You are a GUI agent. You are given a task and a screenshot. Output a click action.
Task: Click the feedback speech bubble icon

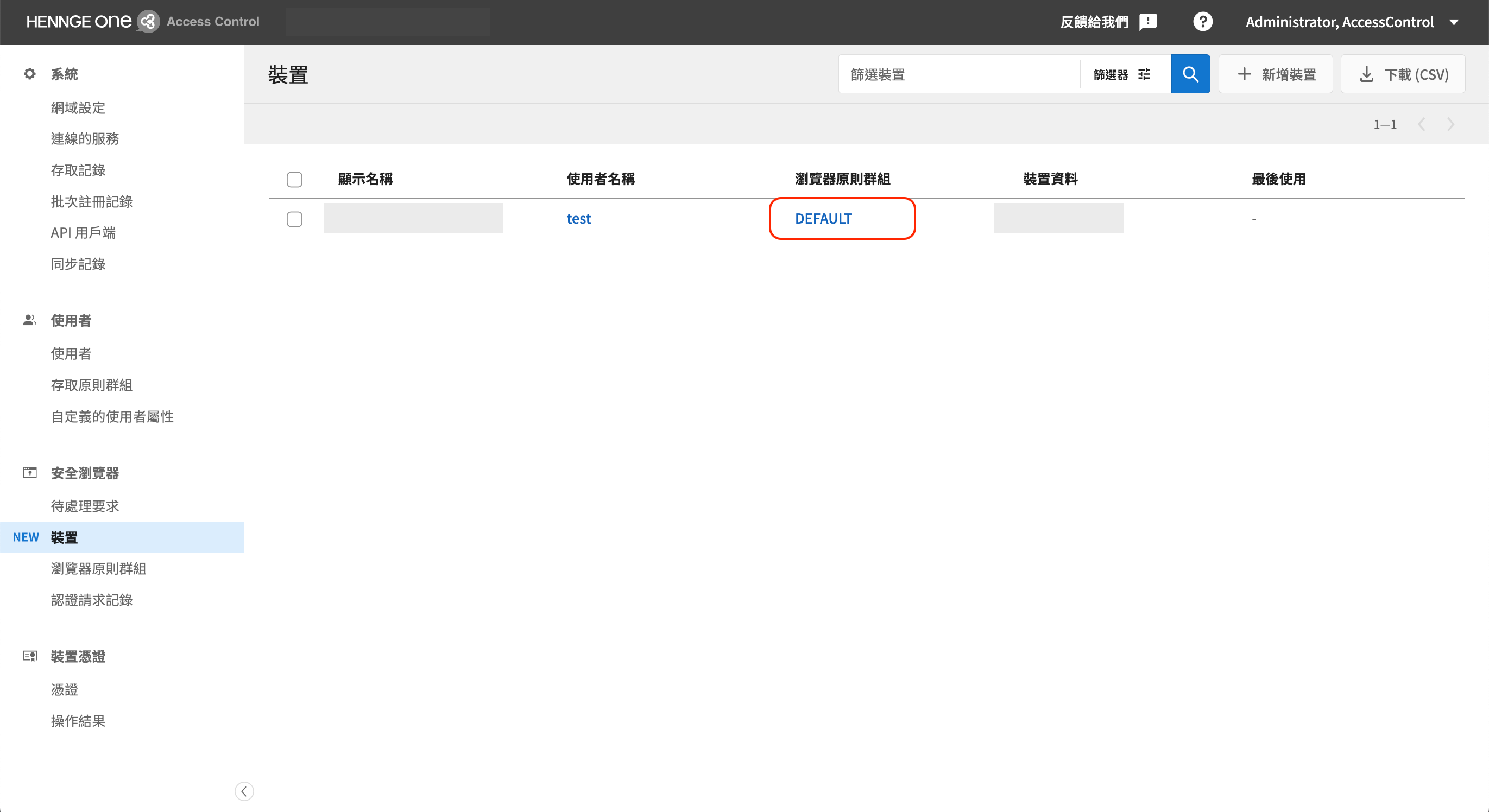pos(1148,22)
